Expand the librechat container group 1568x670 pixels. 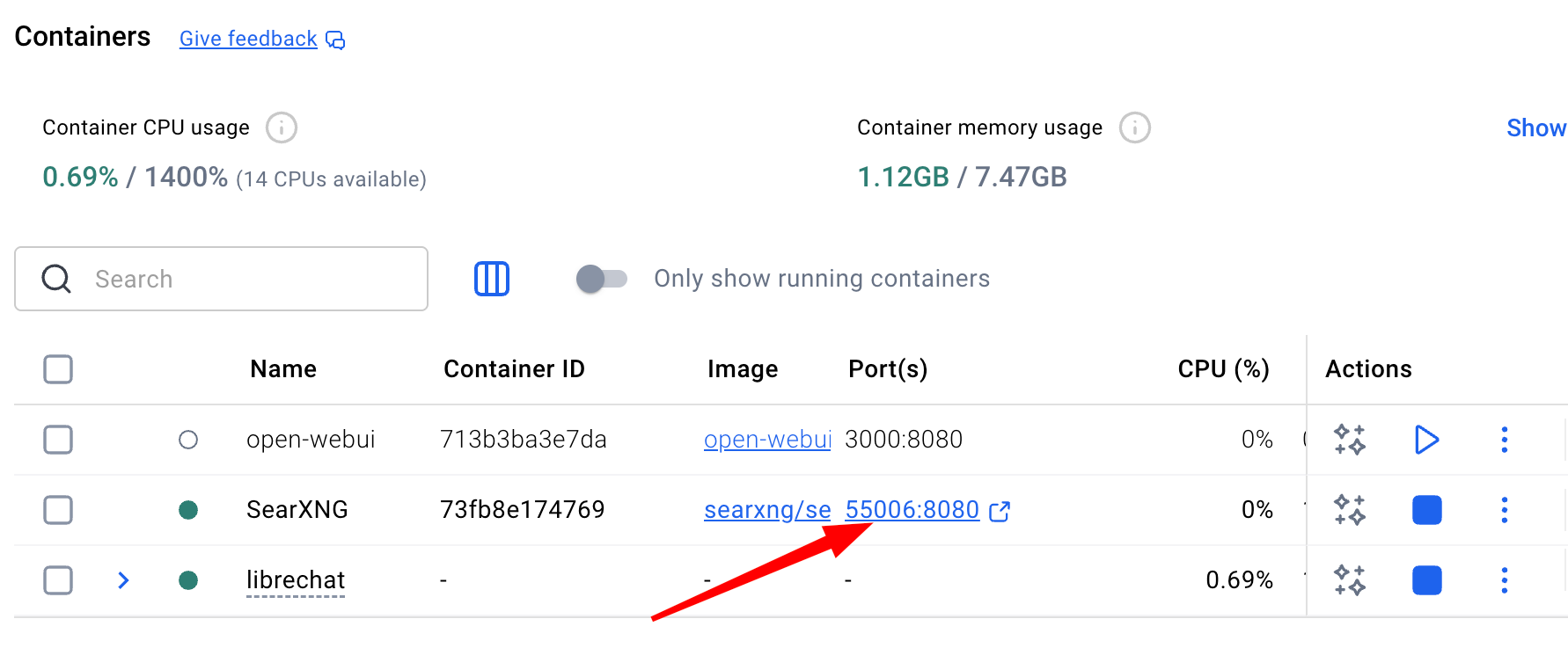[x=123, y=580]
